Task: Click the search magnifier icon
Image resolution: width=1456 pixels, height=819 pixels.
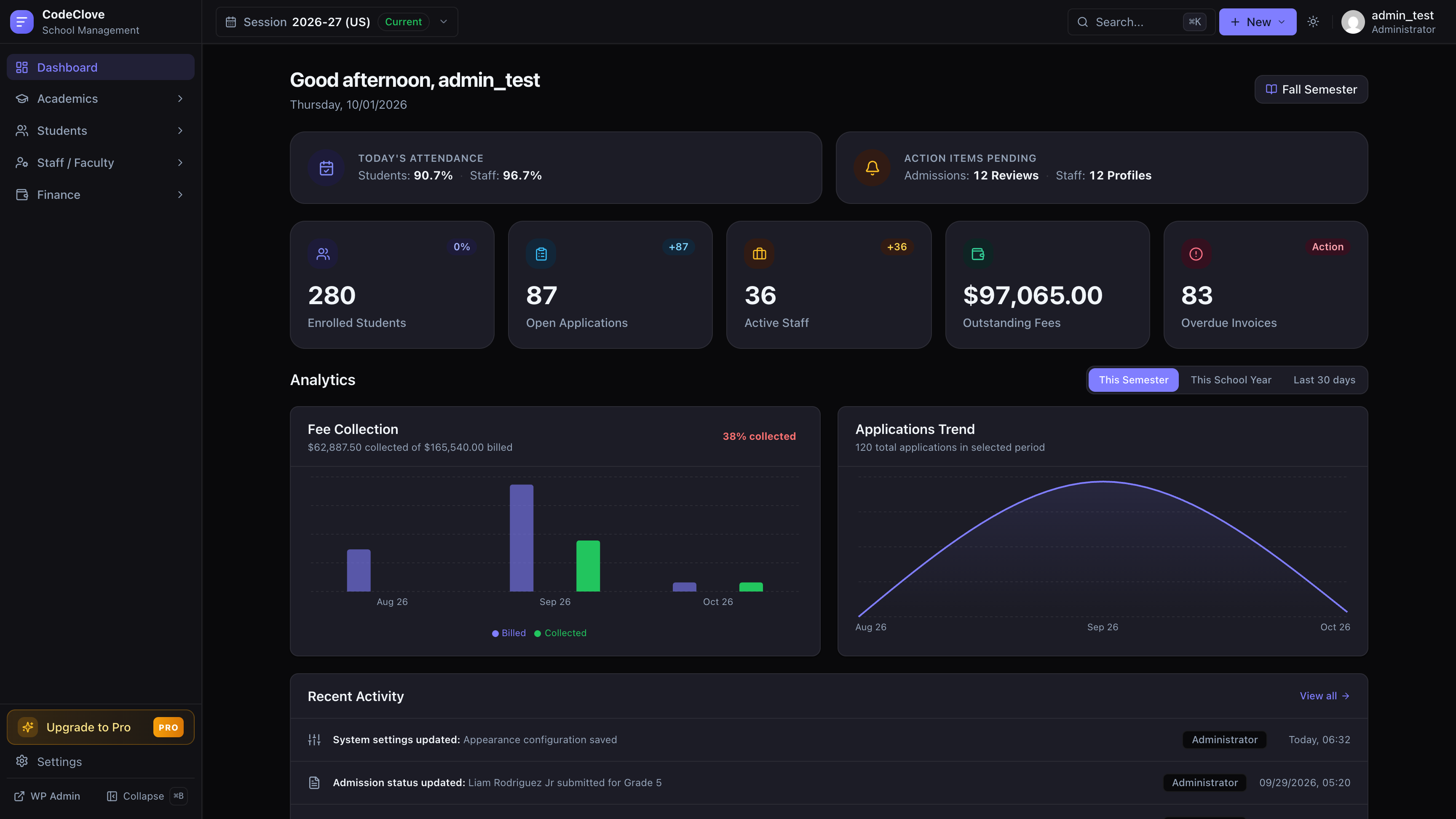Action: click(1082, 22)
